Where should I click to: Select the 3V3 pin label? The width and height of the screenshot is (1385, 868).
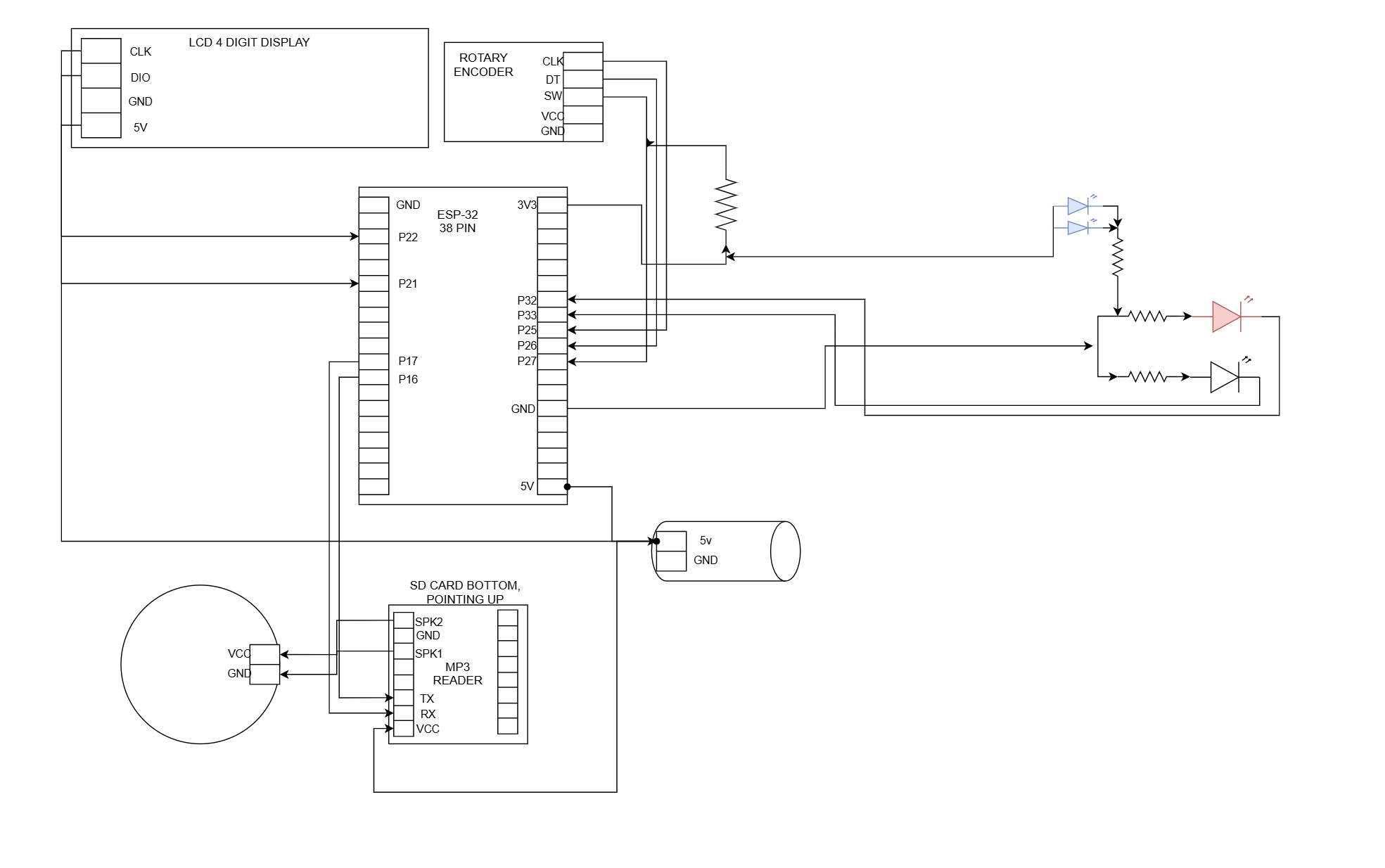click(527, 205)
